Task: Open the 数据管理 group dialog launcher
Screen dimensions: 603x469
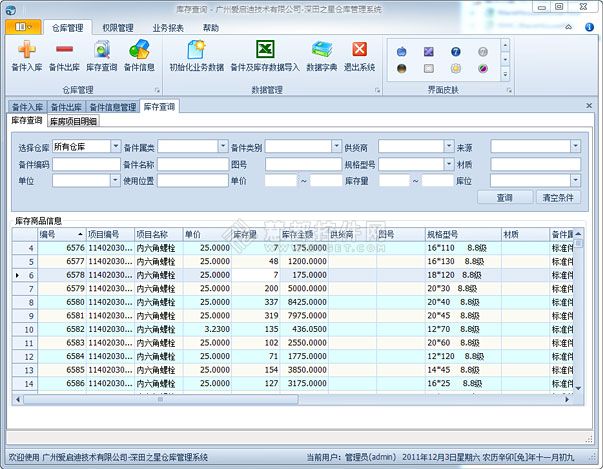Action: [377, 90]
